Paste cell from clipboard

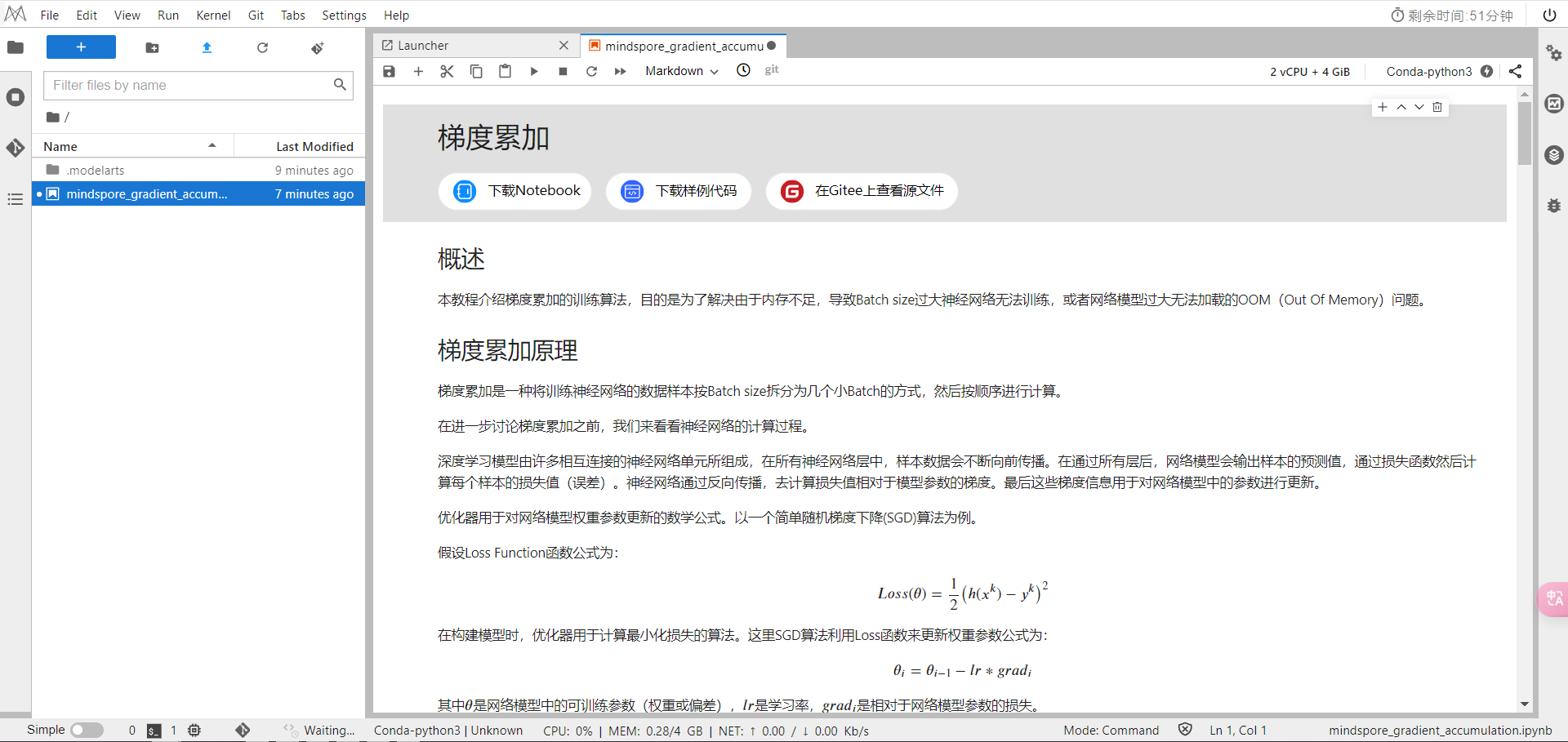point(505,71)
